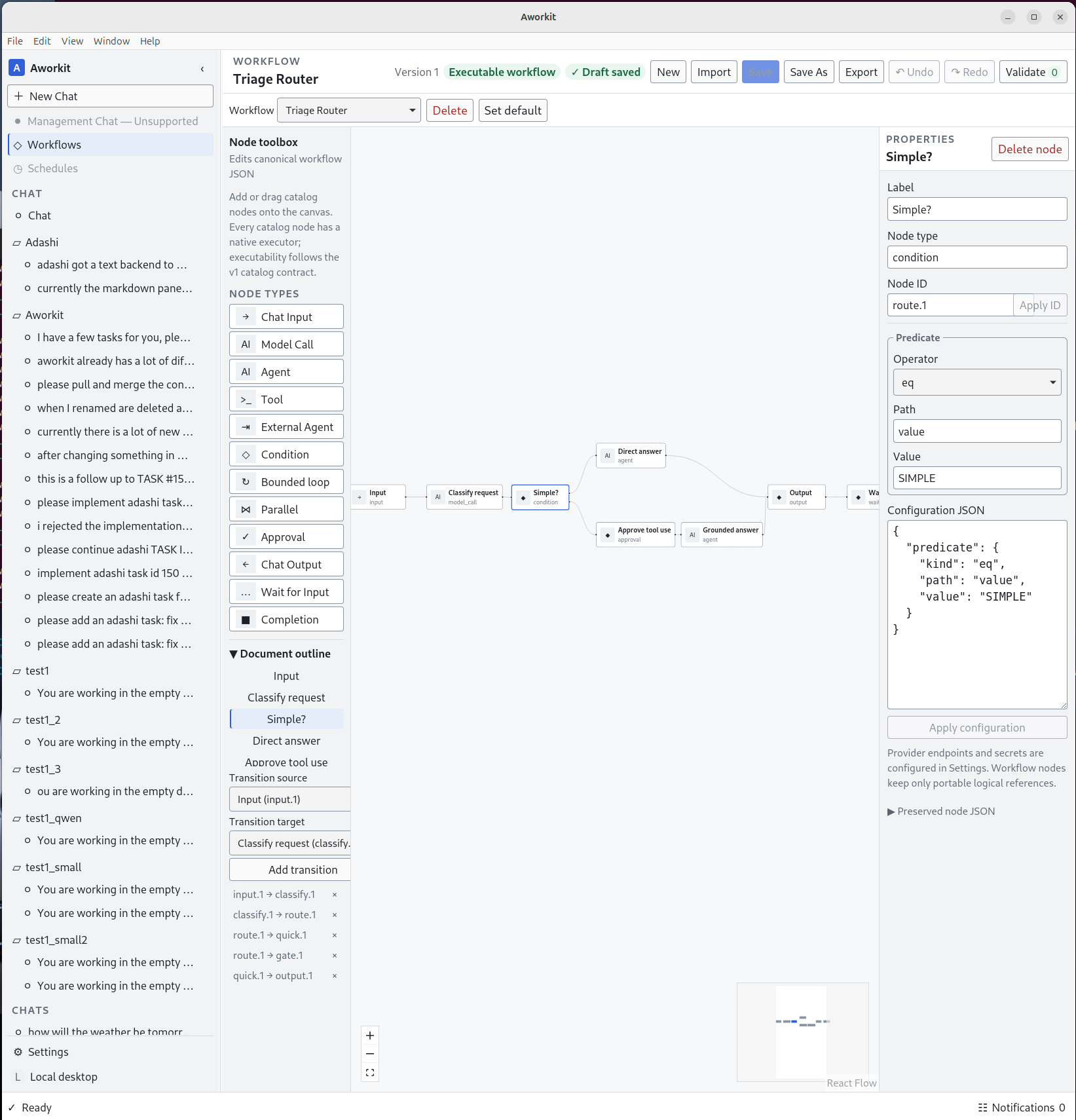
Task: Open the View menu
Action: (72, 41)
